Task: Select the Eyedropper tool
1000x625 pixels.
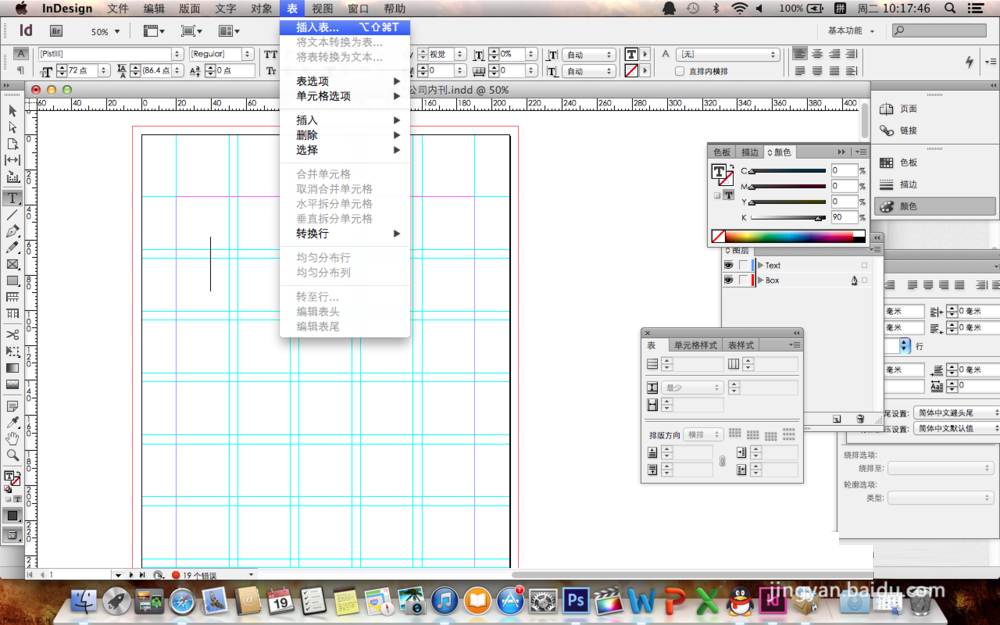Action: pos(12,422)
